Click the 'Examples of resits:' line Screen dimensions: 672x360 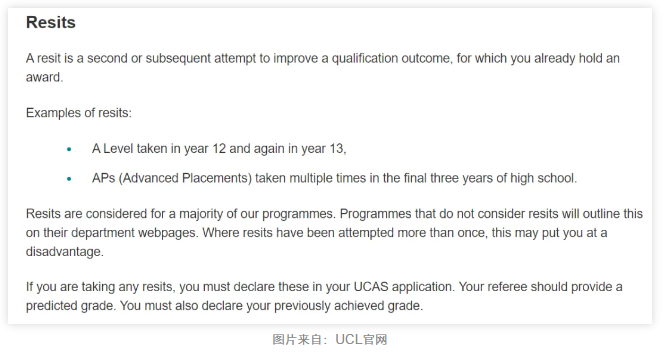coord(79,113)
